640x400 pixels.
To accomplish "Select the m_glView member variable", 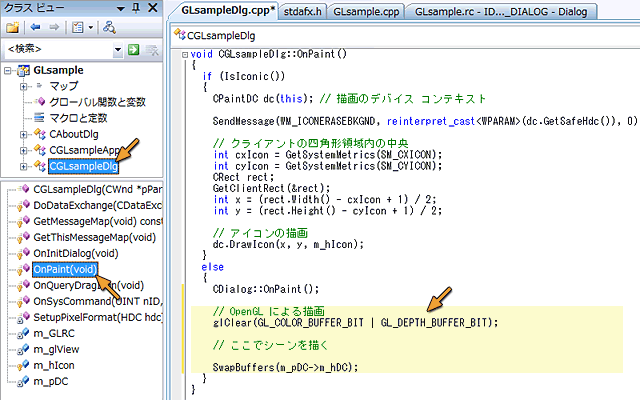I will [x=56, y=349].
